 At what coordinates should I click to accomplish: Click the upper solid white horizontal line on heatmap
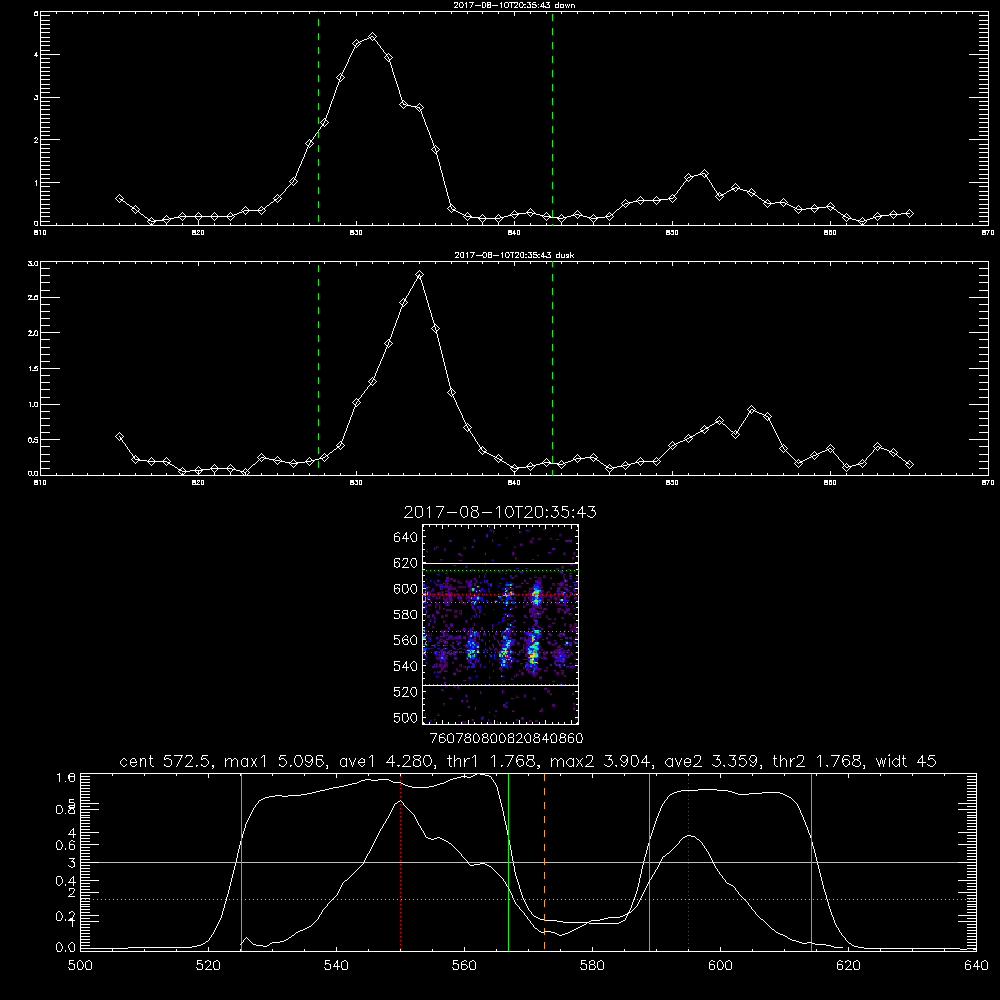pos(500,563)
